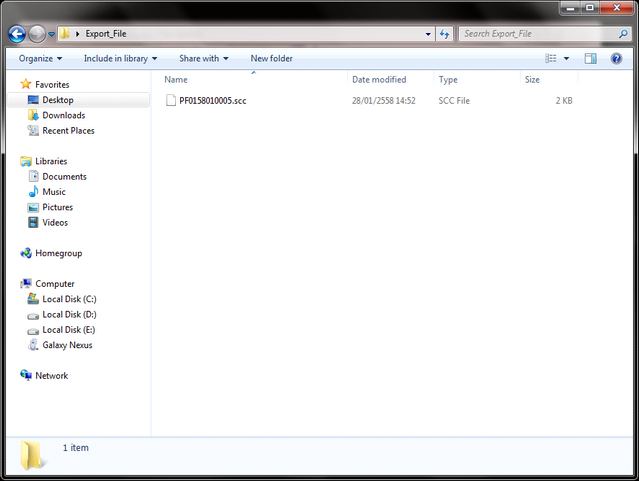639x481 pixels.
Task: Select file PF0158010005.scc
Action: click(x=212, y=100)
